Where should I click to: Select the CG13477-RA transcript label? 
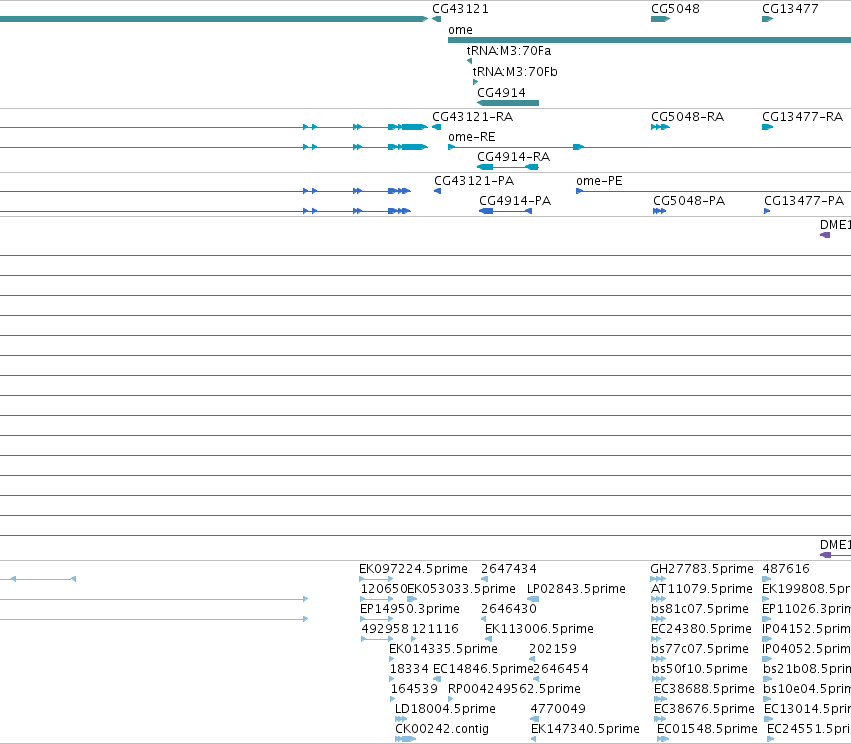802,117
